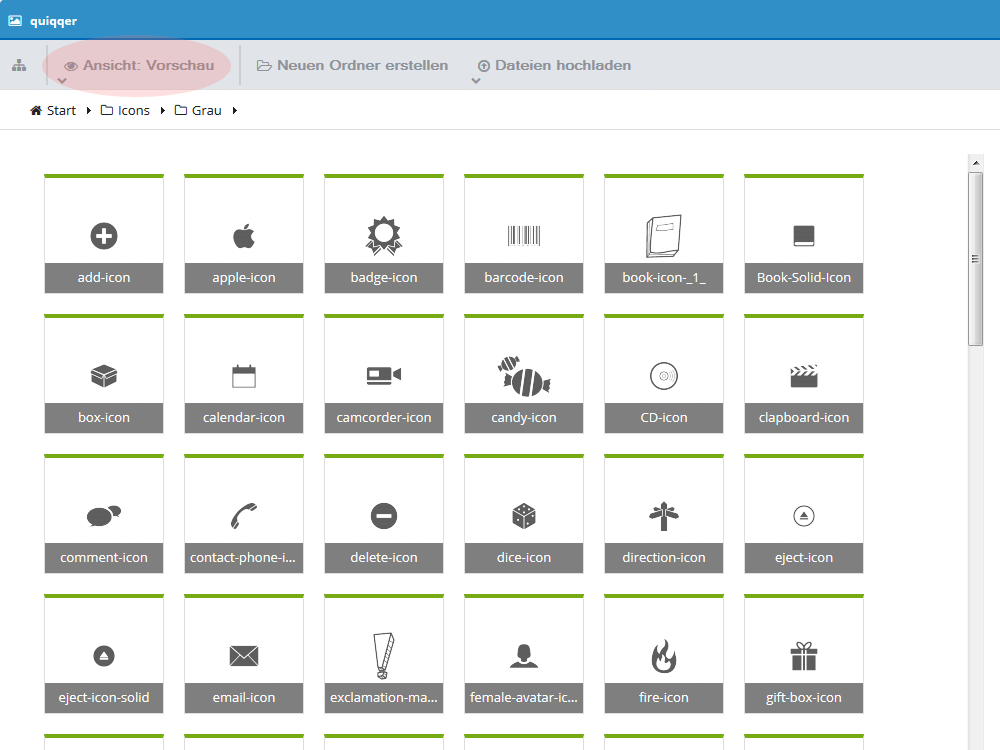Select the add-icon thumbnail

tap(104, 234)
